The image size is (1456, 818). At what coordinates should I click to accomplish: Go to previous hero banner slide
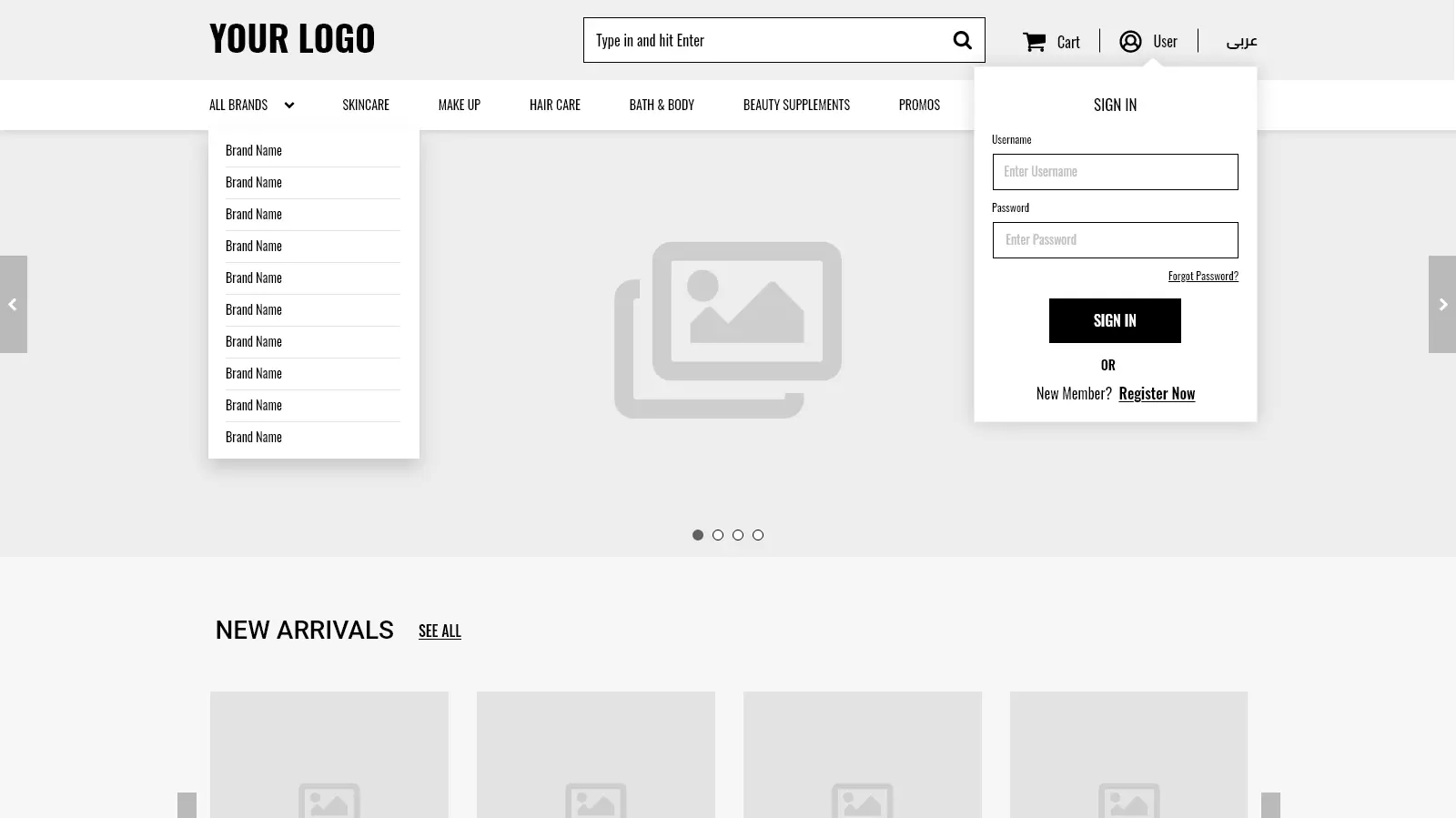click(x=14, y=304)
